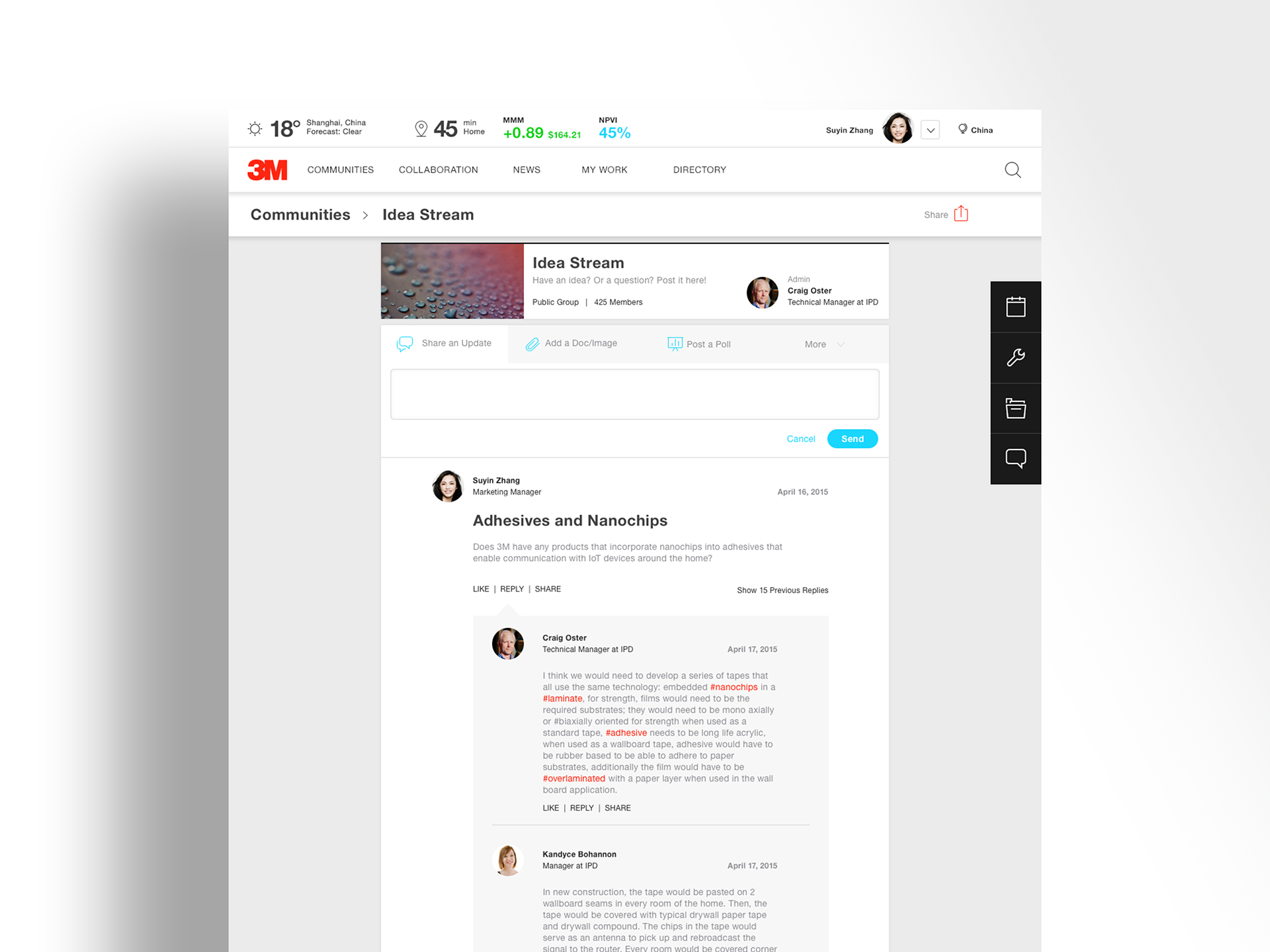Open the calendar icon in right sidebar
This screenshot has width=1270, height=952.
pyautogui.click(x=1015, y=307)
